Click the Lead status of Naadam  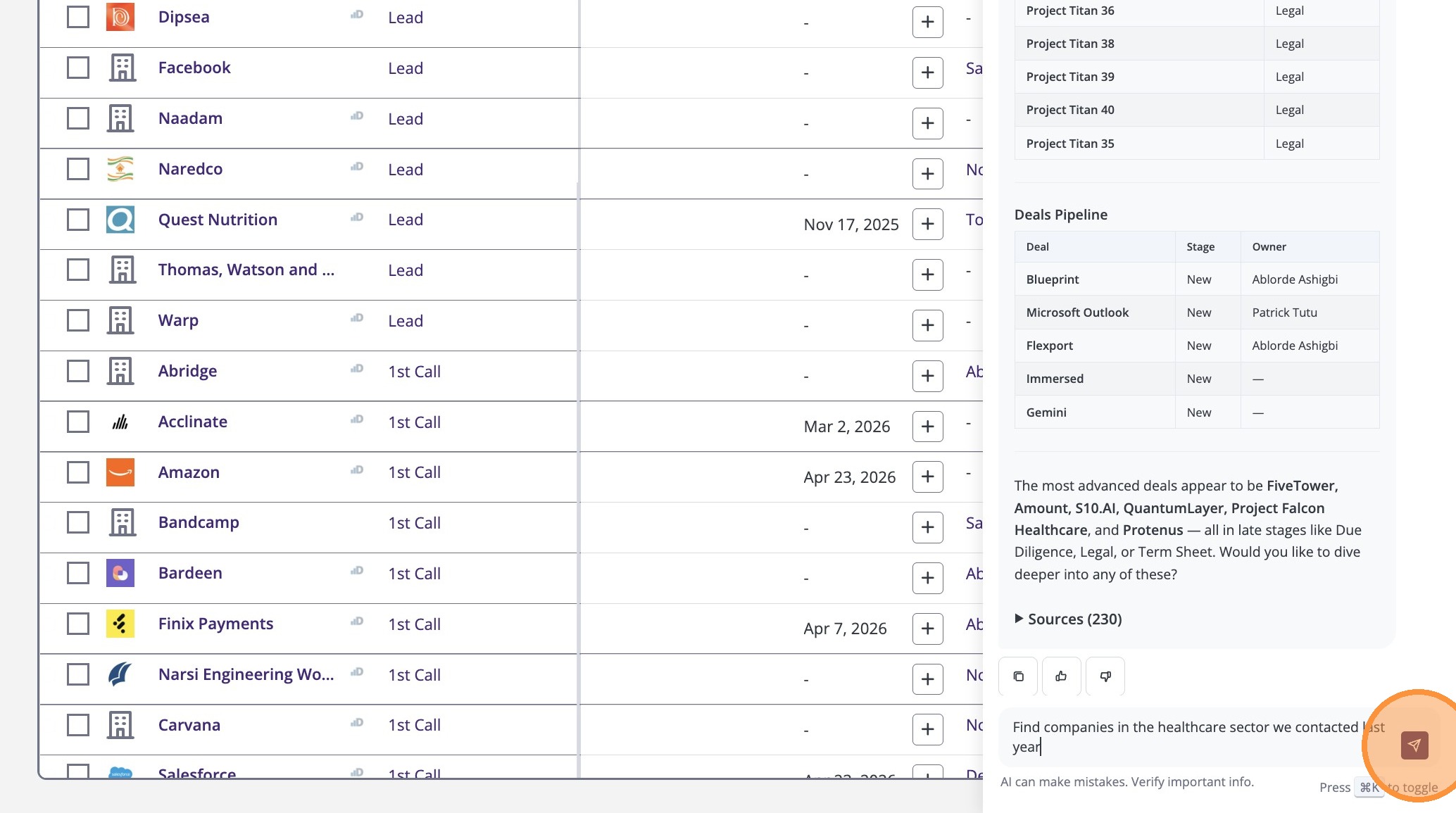[406, 119]
